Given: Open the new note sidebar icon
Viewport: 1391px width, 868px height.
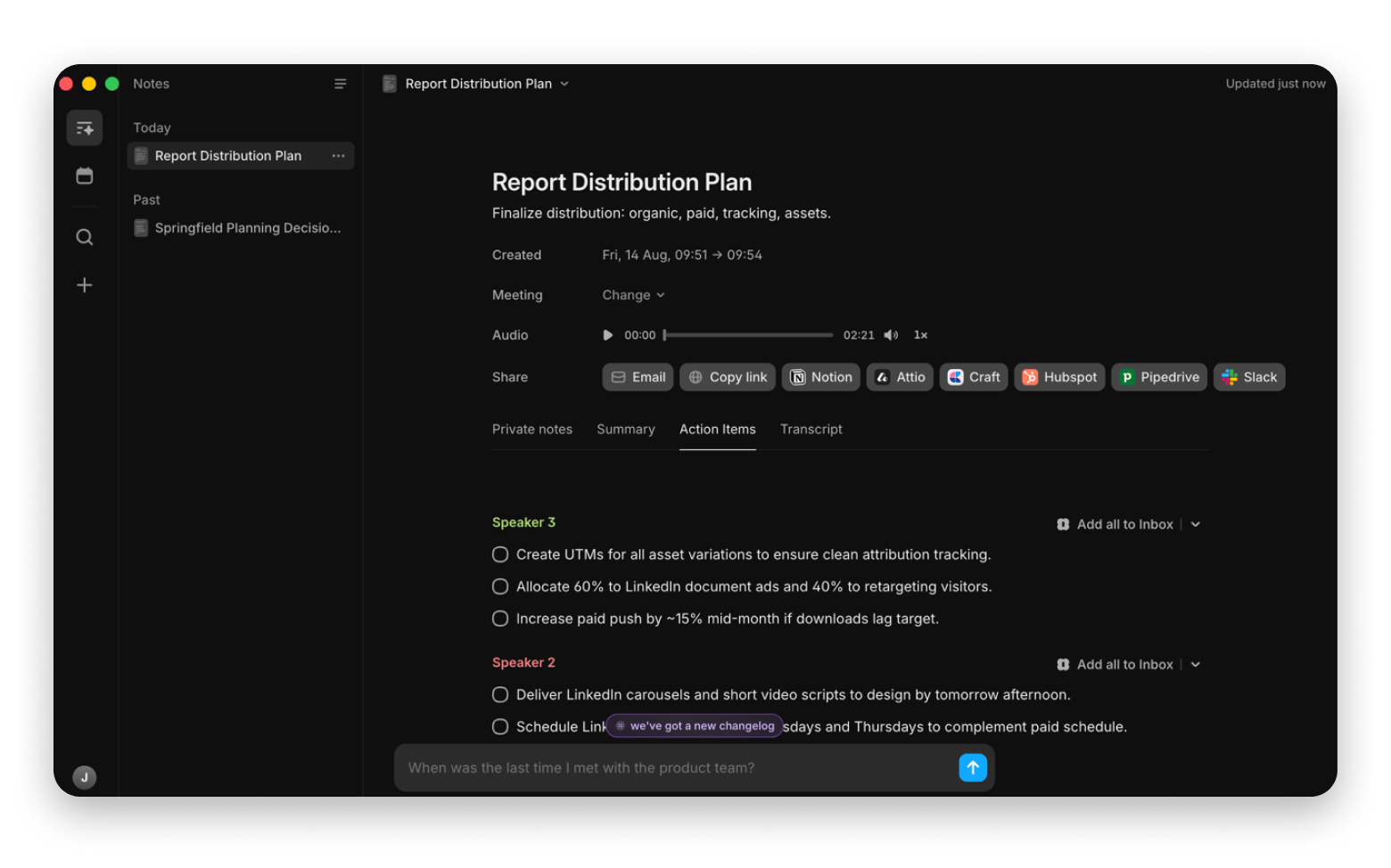Looking at the screenshot, I should (85, 128).
